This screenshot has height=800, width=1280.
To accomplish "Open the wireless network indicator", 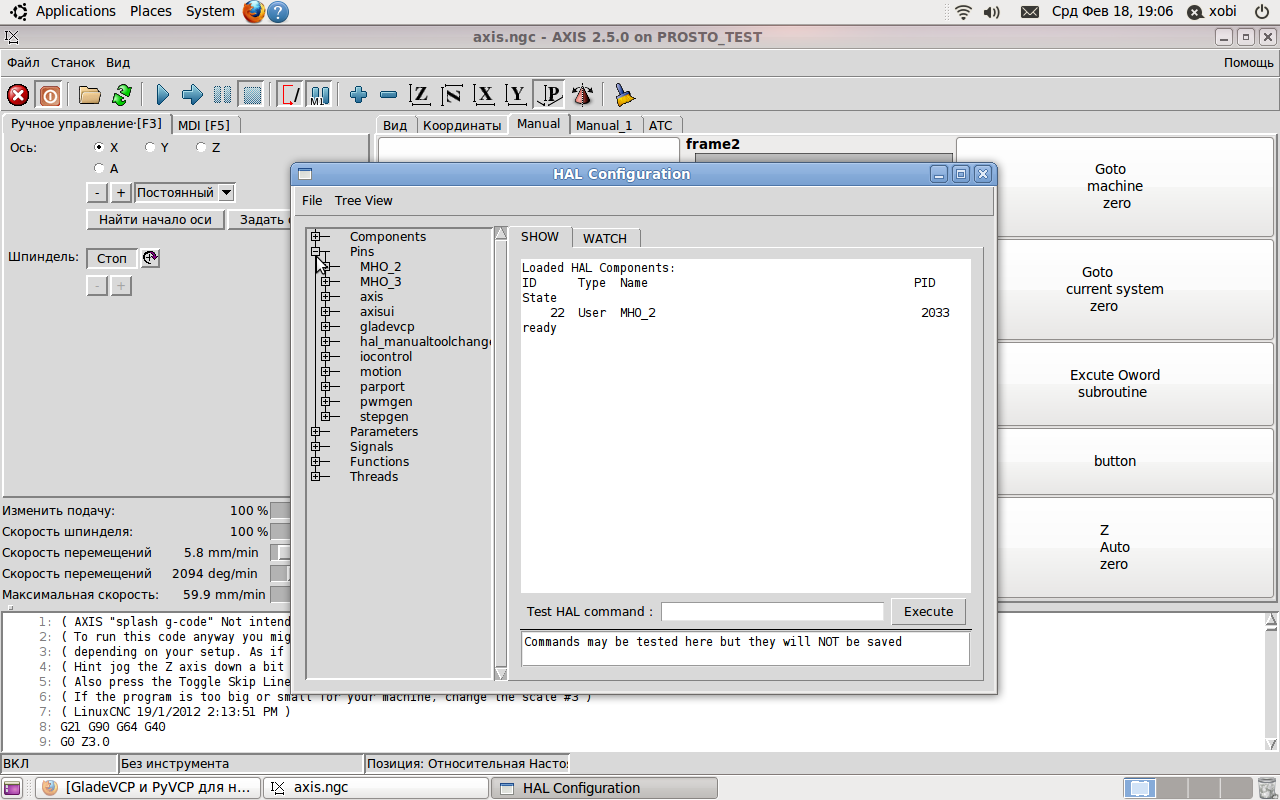I will (964, 12).
